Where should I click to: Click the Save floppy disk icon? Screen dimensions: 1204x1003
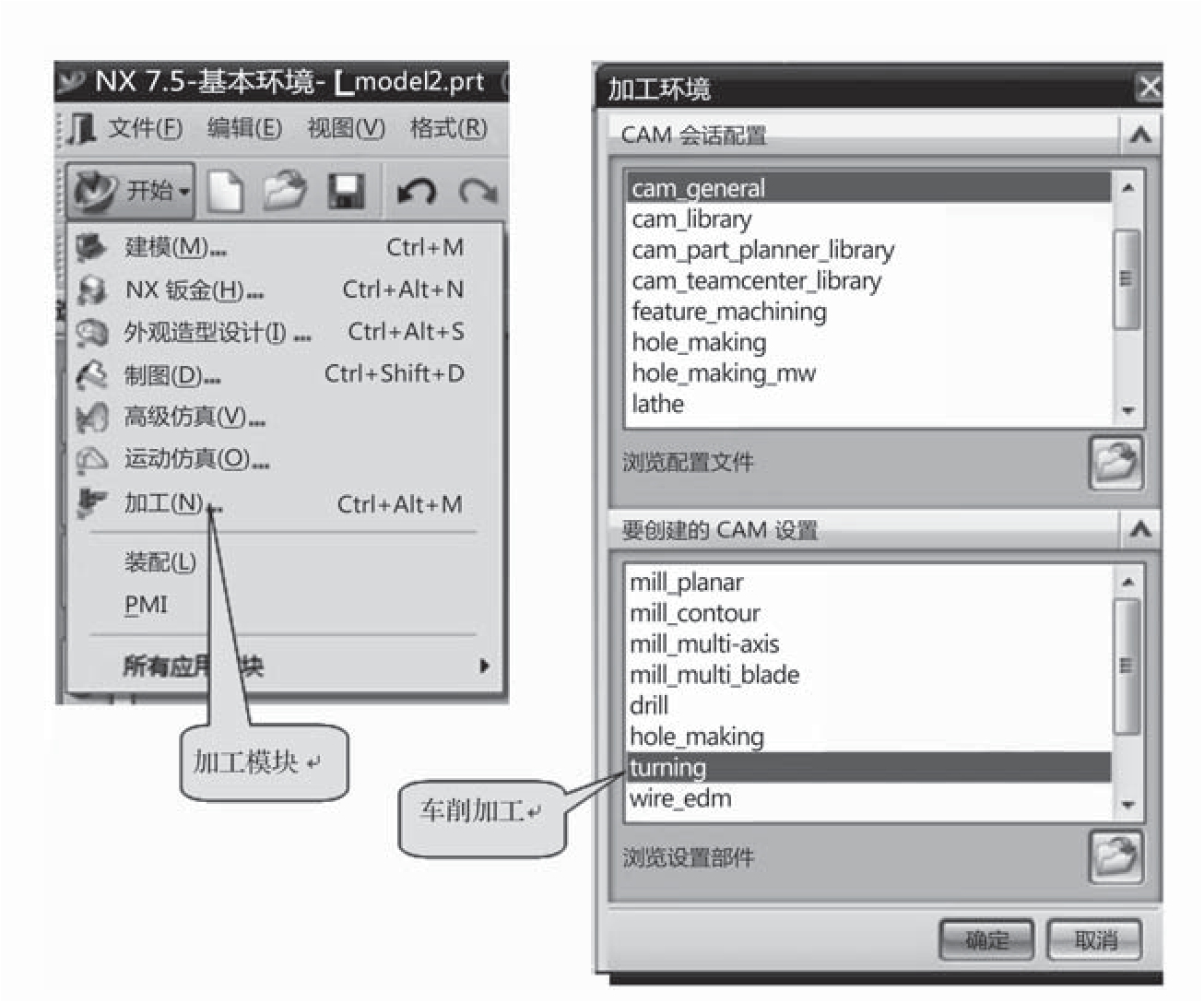347,192
